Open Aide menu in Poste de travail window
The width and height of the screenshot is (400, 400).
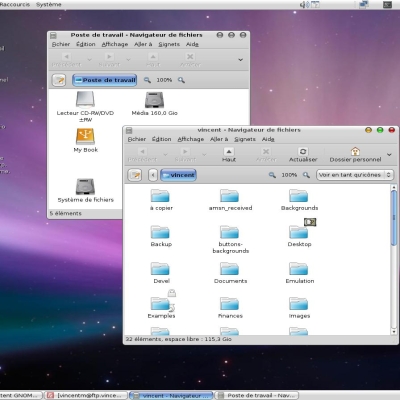[x=192, y=44]
